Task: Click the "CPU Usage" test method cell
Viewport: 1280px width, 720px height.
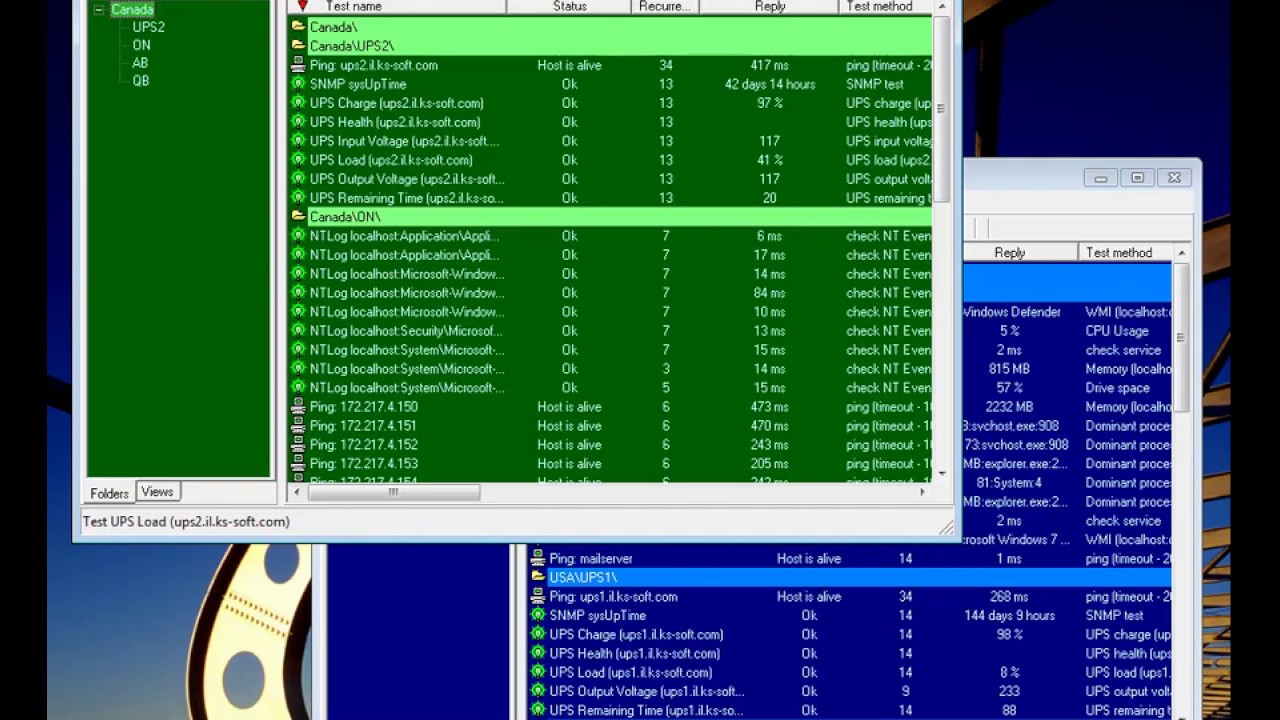Action: [x=1117, y=331]
